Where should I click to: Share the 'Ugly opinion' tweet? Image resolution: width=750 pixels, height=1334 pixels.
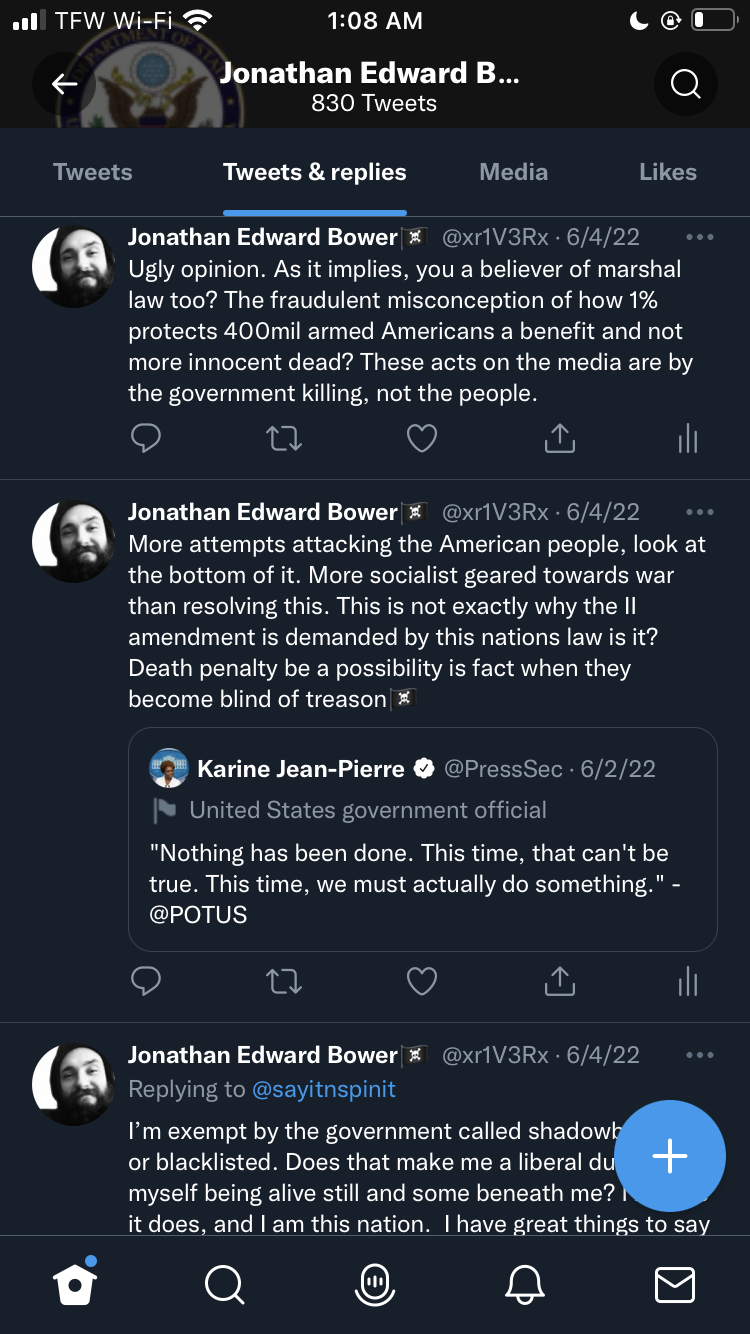pos(560,438)
